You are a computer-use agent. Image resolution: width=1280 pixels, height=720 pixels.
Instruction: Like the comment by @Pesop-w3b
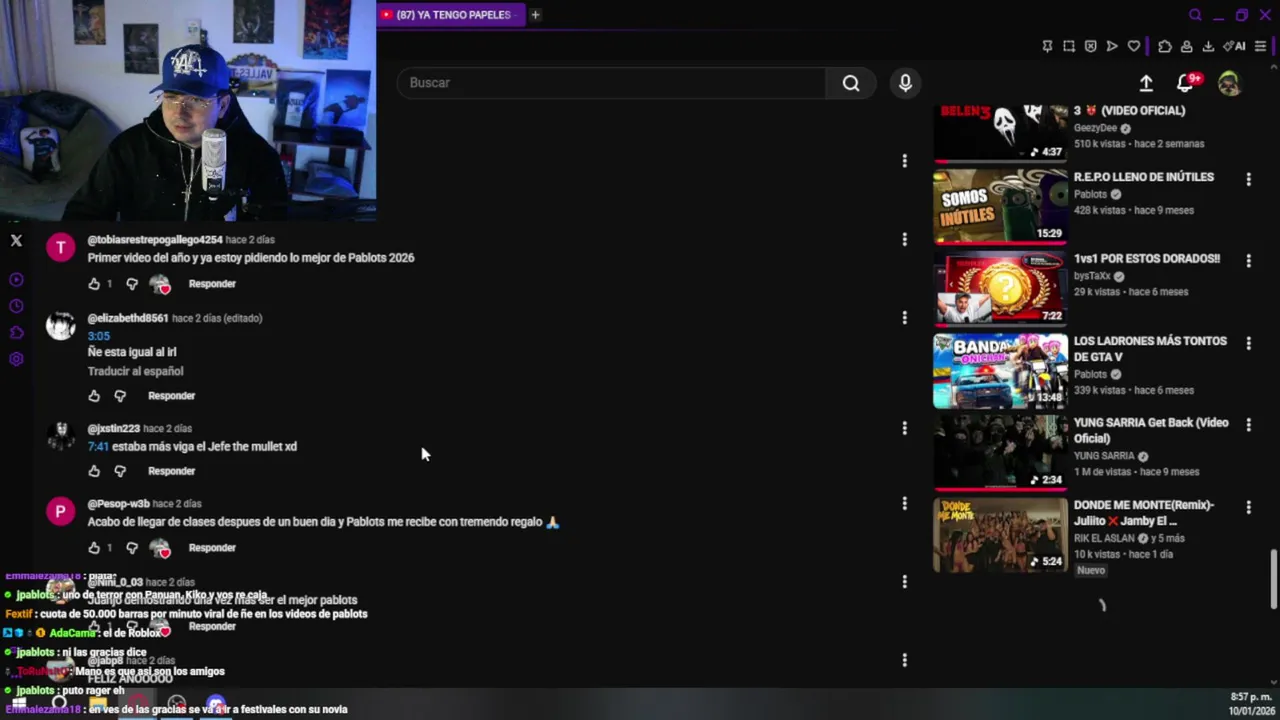pyautogui.click(x=94, y=548)
